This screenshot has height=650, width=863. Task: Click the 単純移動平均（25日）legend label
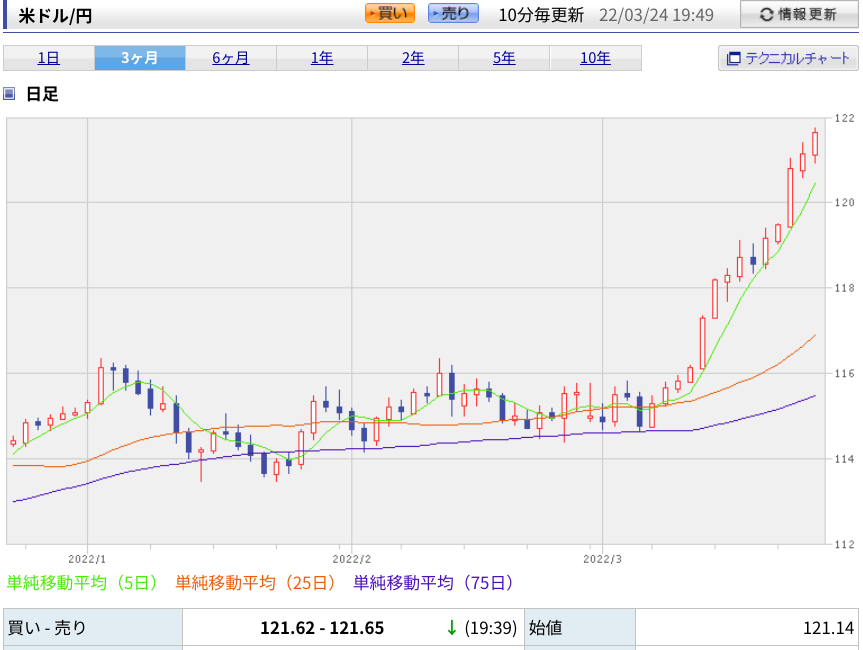click(x=256, y=582)
